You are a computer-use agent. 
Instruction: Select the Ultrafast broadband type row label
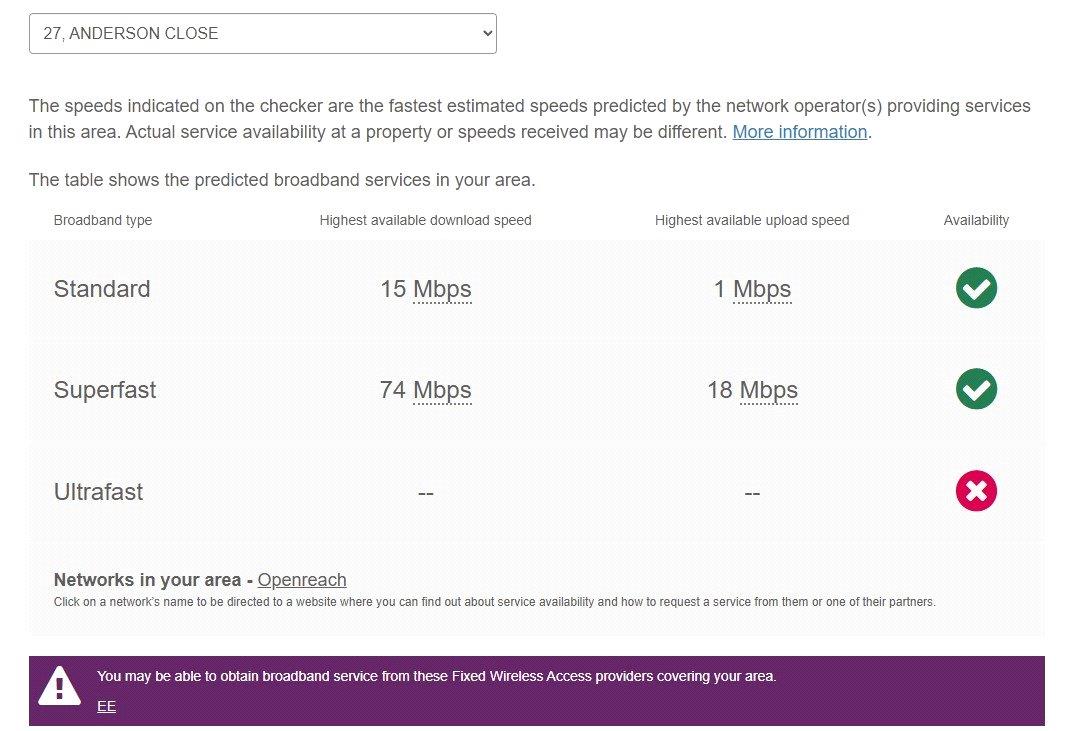coord(98,492)
